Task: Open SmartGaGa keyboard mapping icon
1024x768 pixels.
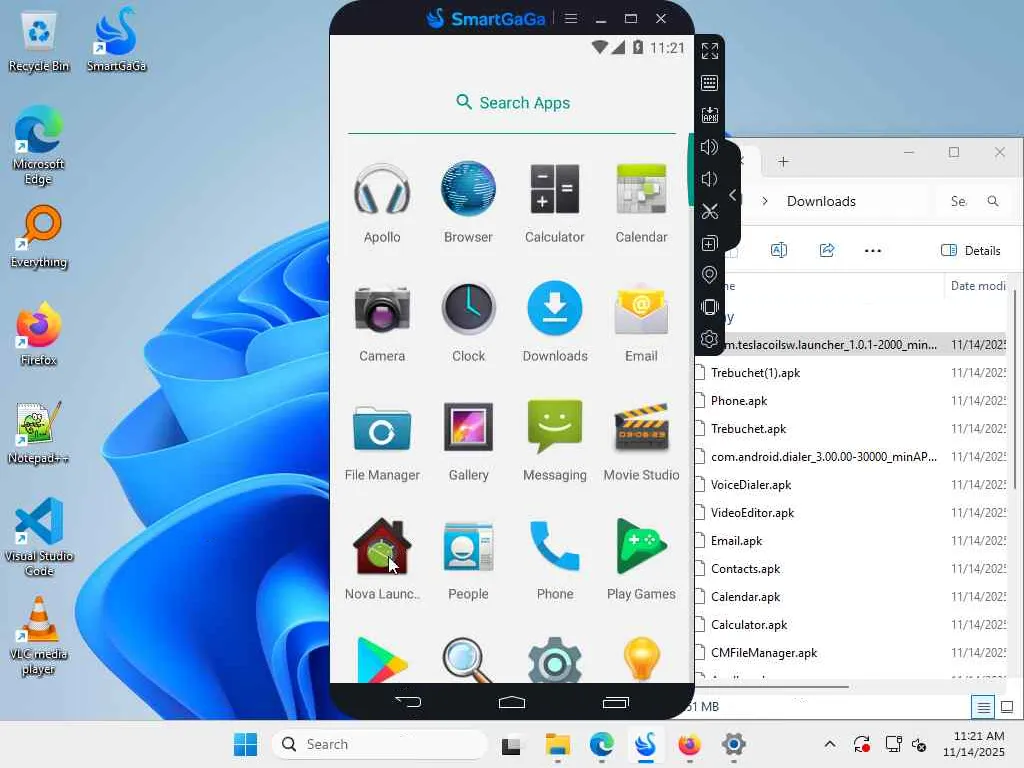Action: click(709, 83)
